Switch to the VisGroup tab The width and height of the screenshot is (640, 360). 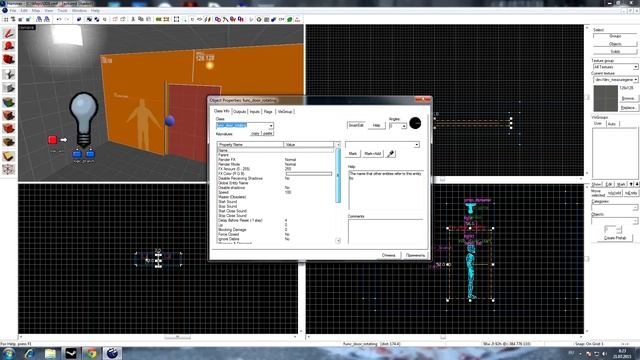click(x=285, y=111)
